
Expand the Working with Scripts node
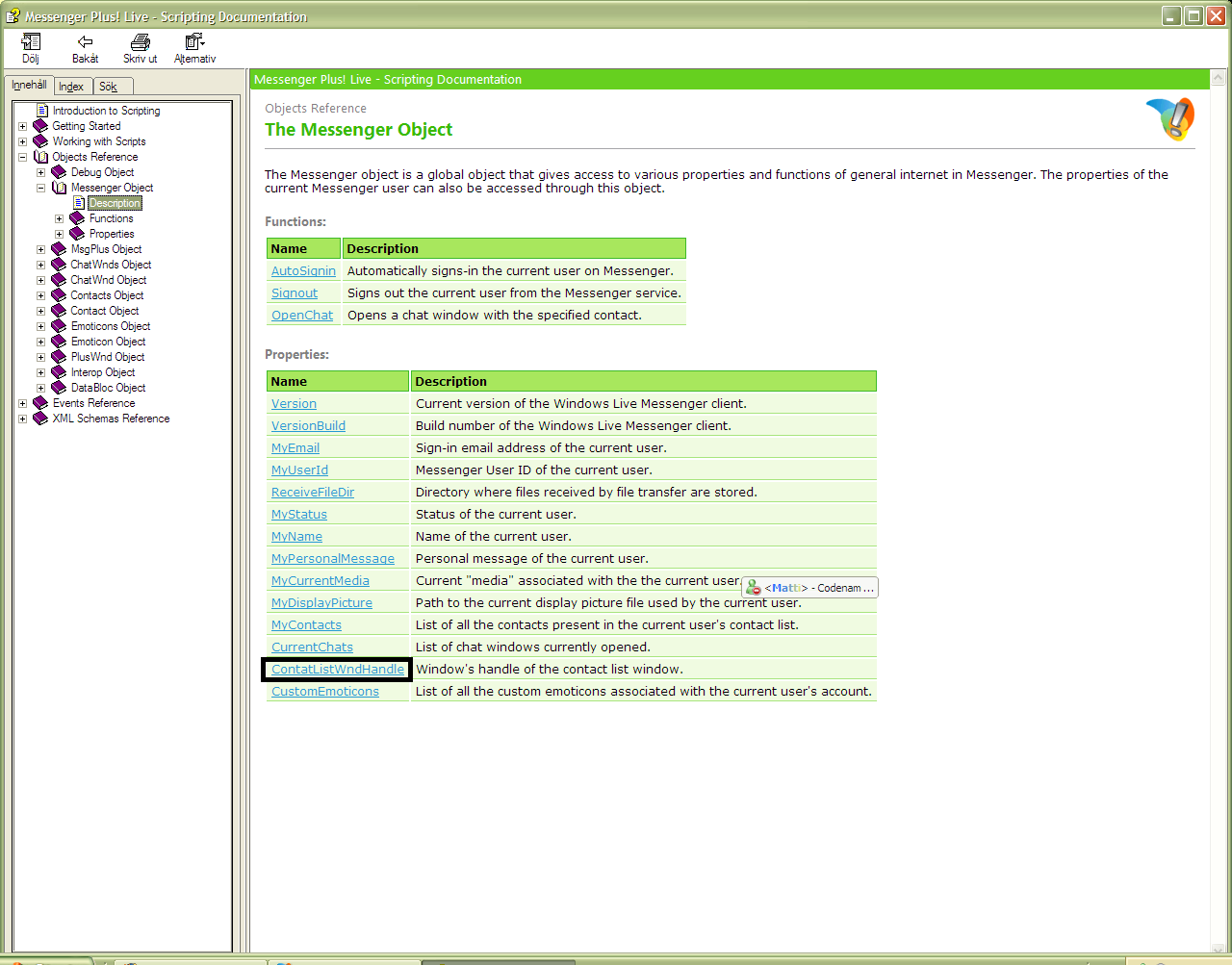[x=22, y=141]
